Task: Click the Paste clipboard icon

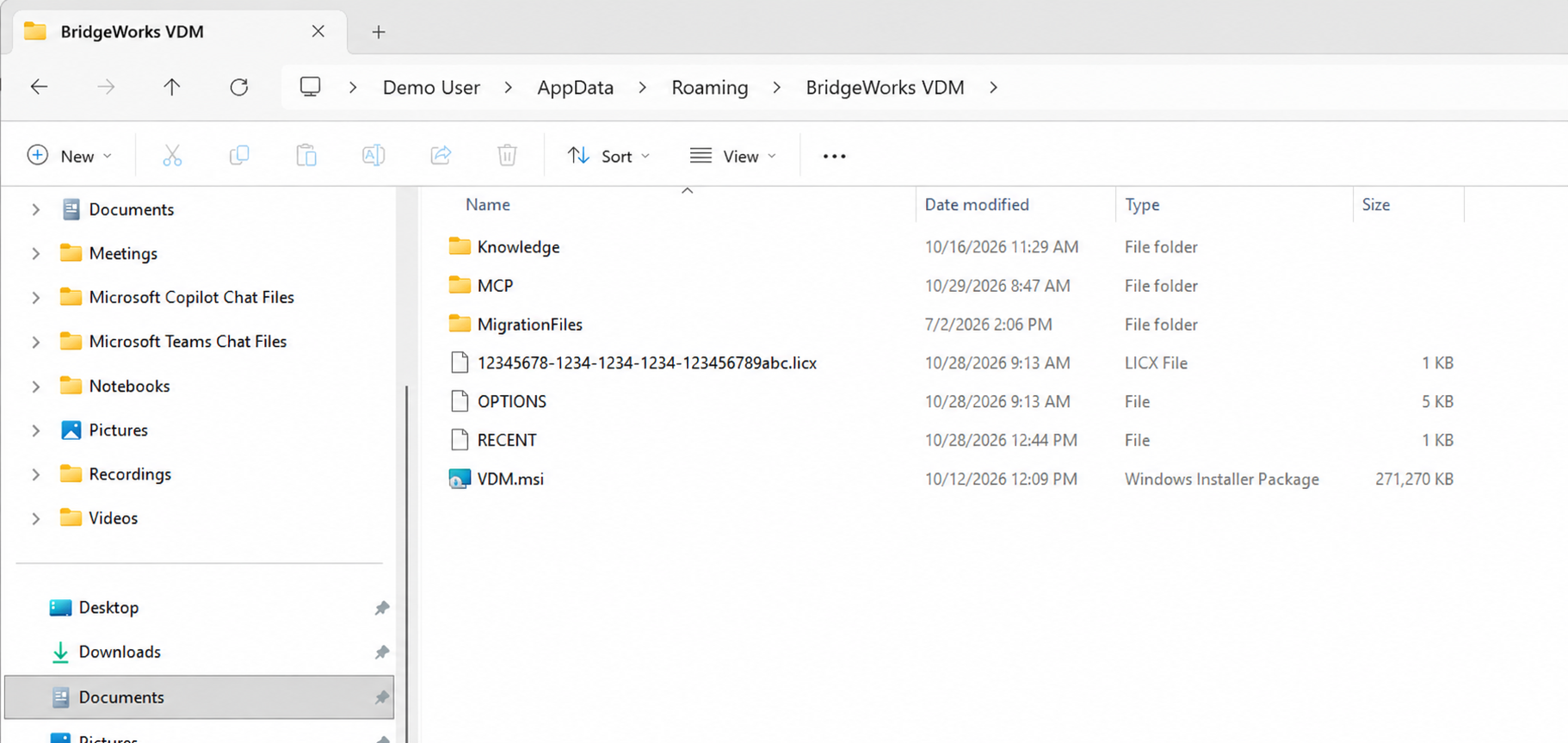Action: [306, 156]
